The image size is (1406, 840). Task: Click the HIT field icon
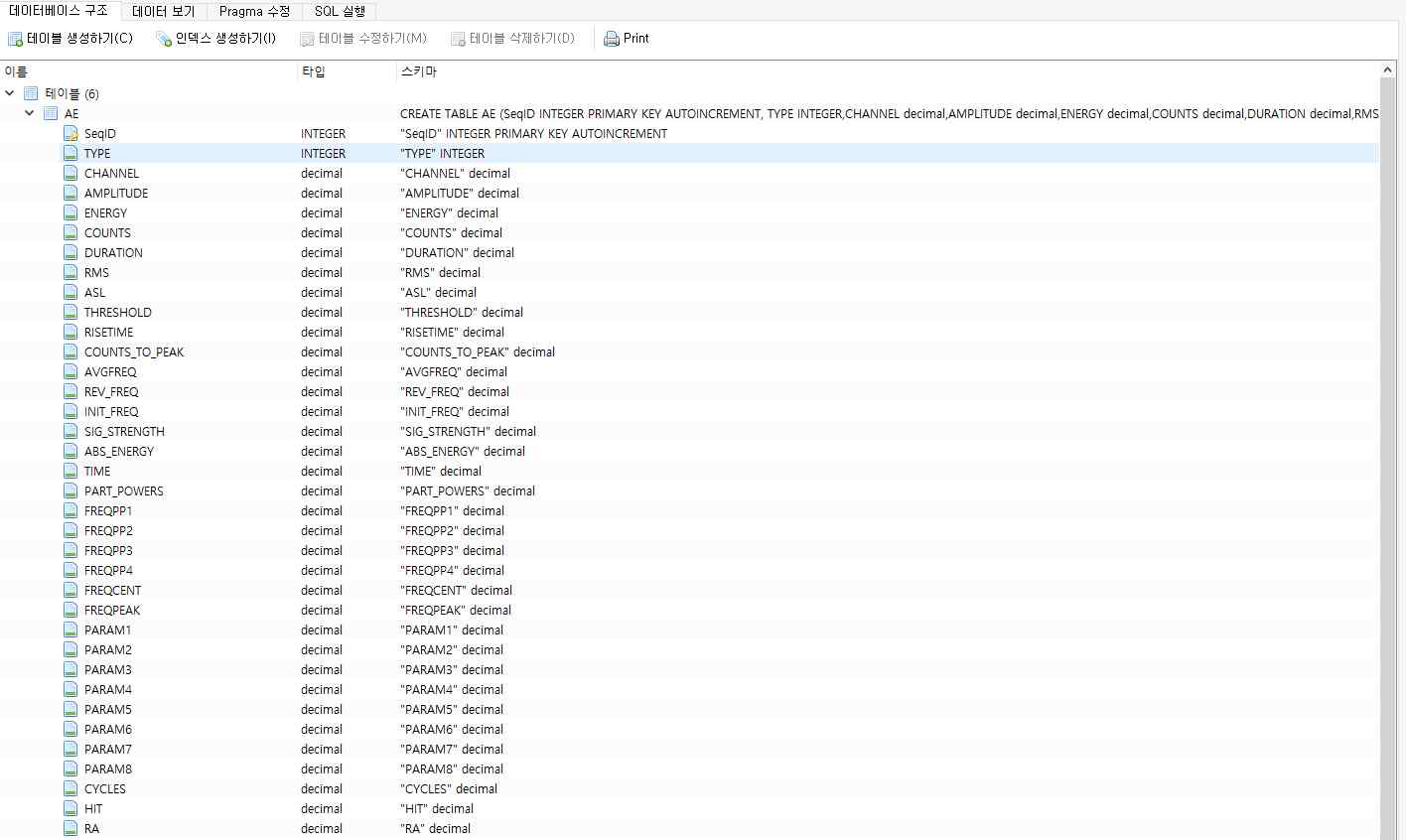[70, 808]
